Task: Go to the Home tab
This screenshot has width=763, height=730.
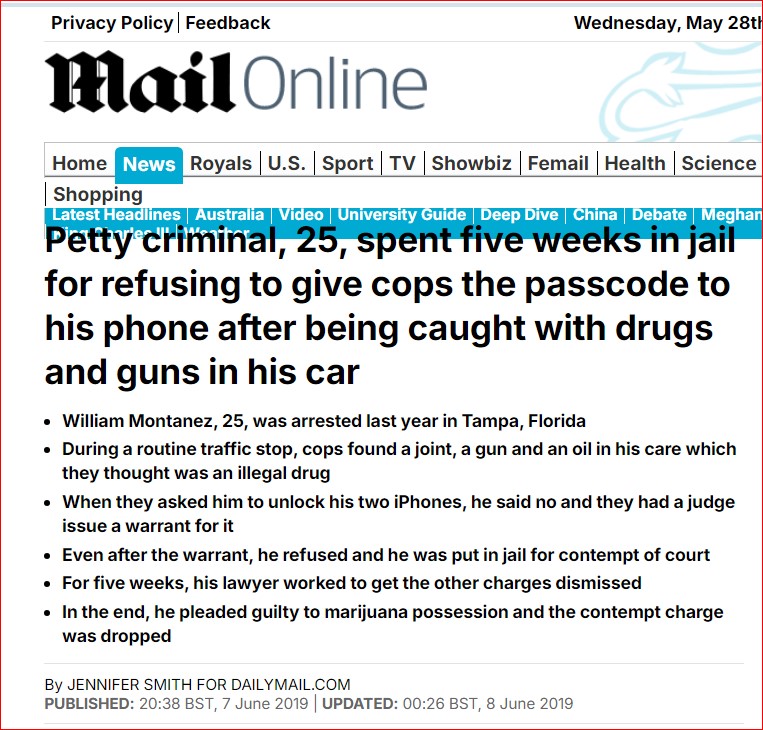Action: pos(80,164)
